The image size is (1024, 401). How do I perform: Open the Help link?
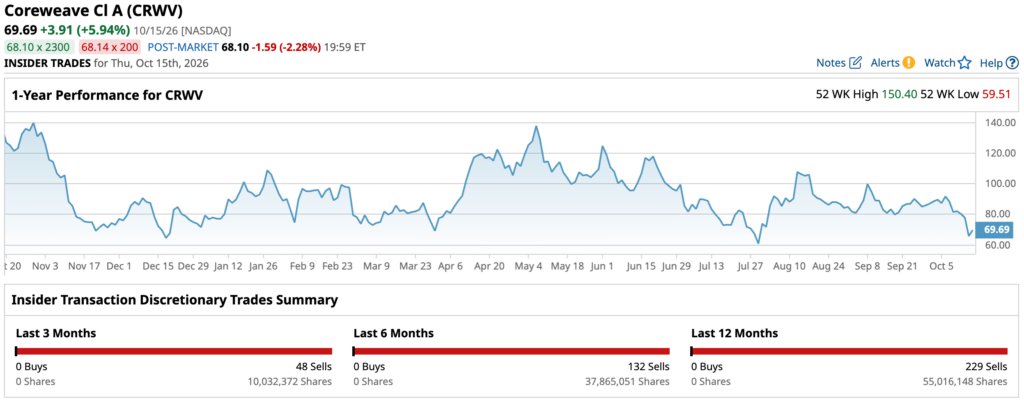(991, 63)
